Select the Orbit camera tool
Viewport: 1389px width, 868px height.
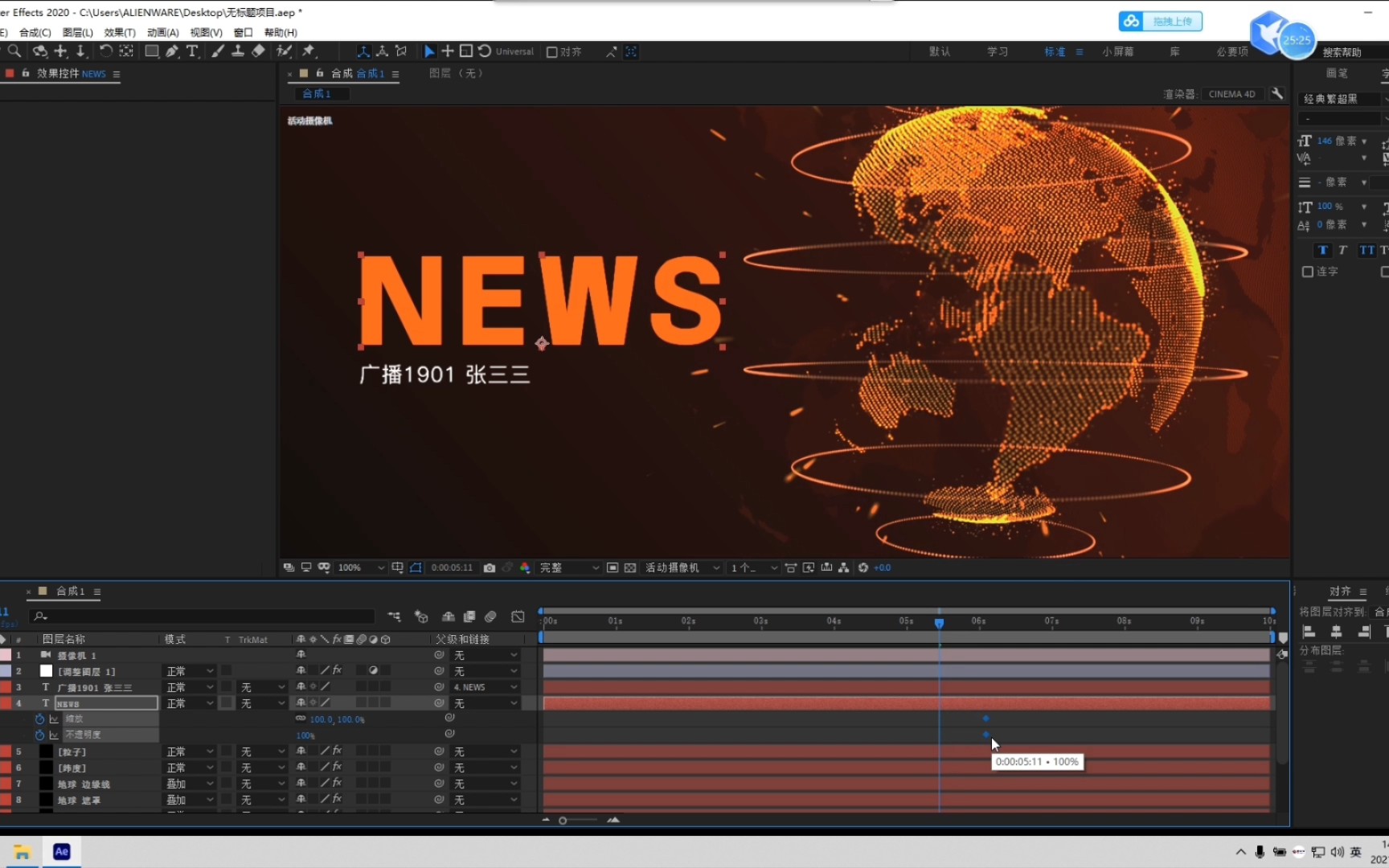(39, 51)
